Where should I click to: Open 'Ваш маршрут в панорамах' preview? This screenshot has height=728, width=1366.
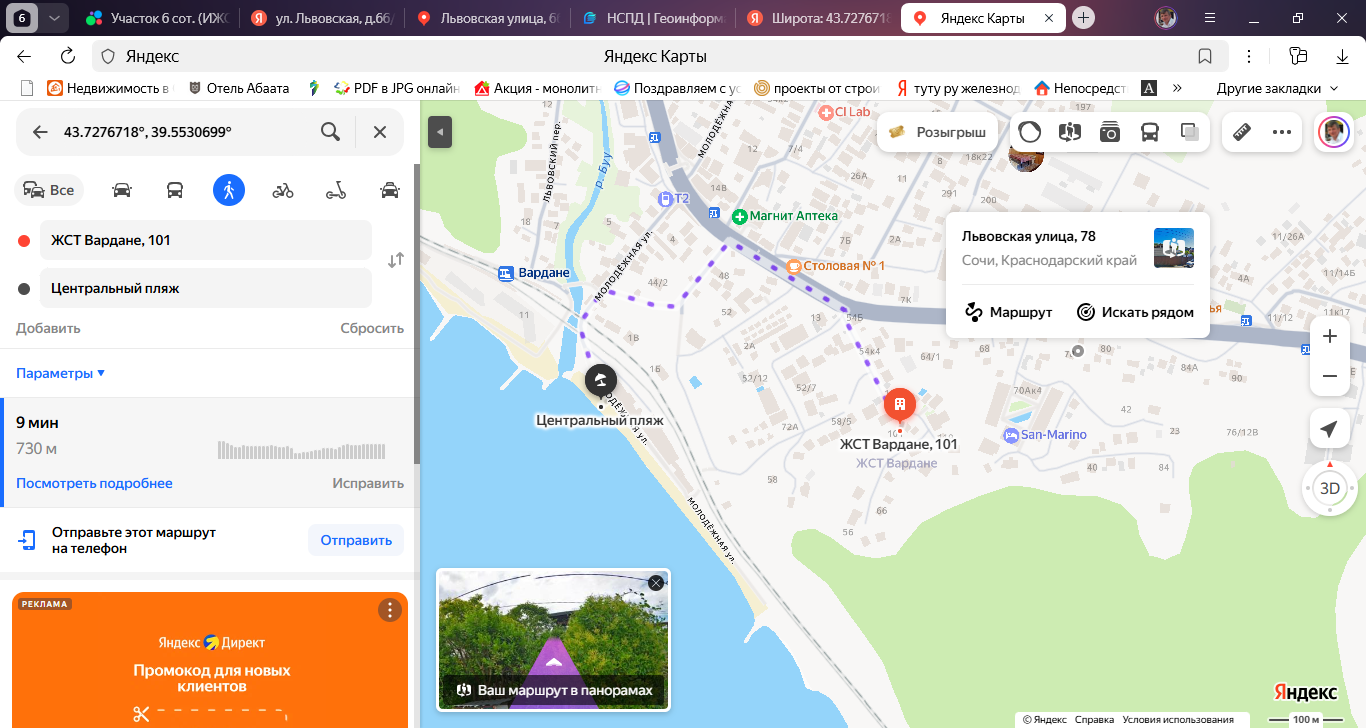point(553,639)
